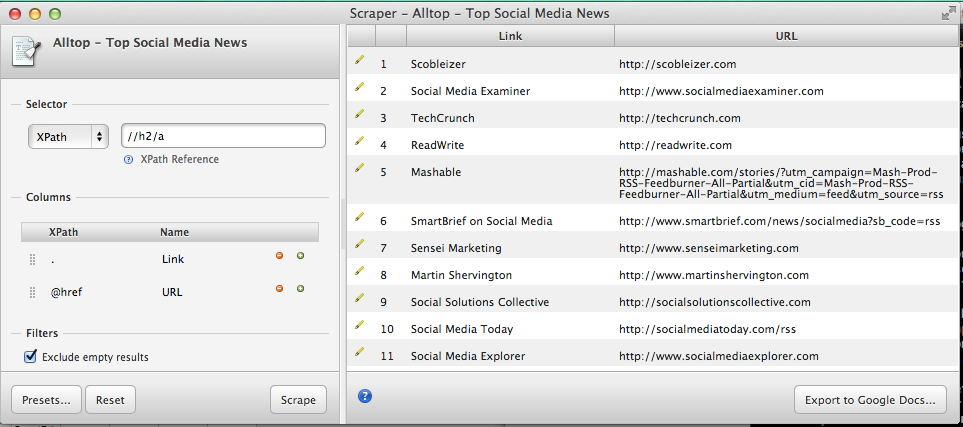Click the URL column header

[786, 36]
